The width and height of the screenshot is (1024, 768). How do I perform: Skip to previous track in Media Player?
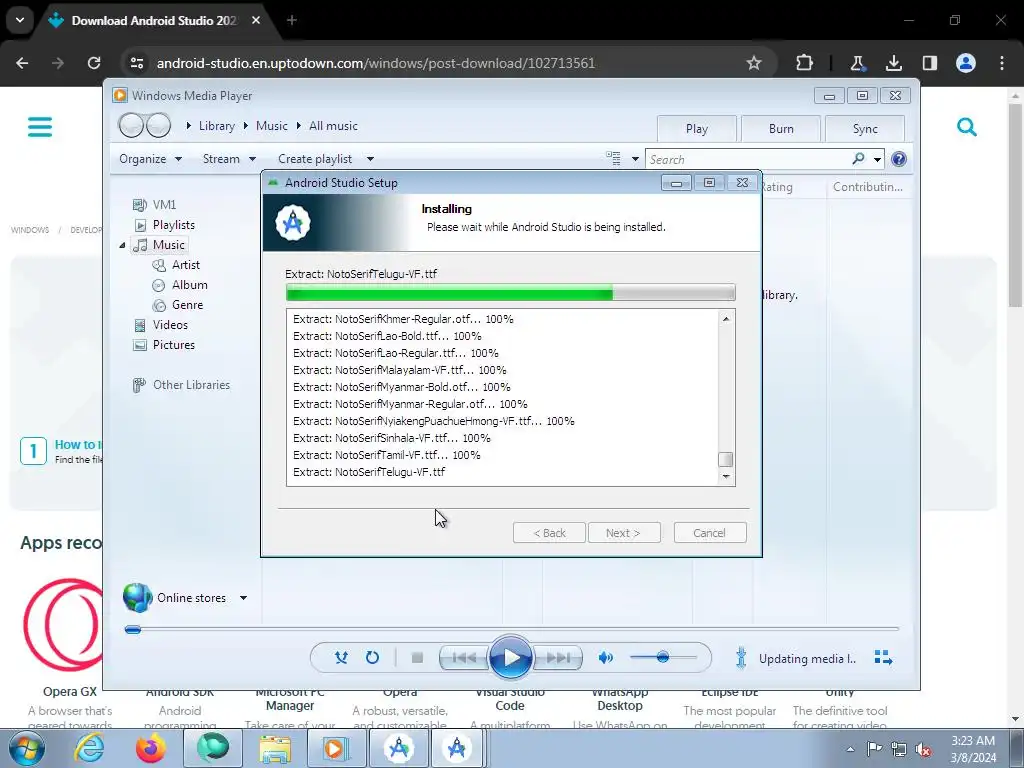click(464, 658)
